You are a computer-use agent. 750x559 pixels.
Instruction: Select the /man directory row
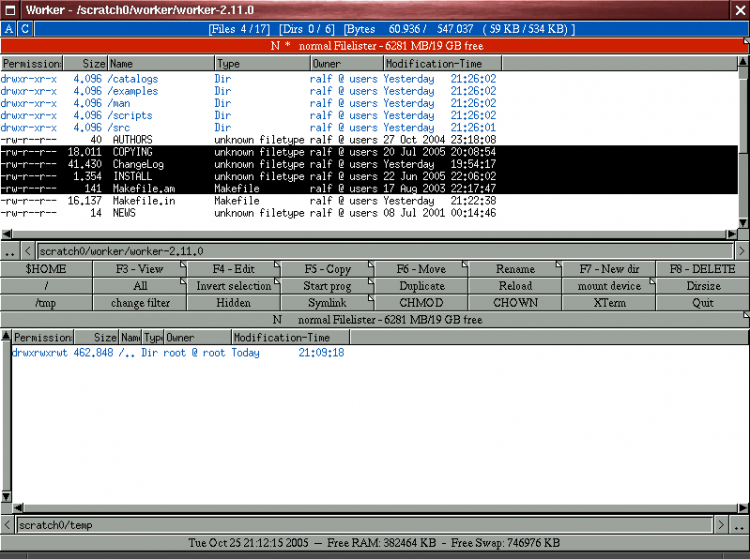click(368, 103)
